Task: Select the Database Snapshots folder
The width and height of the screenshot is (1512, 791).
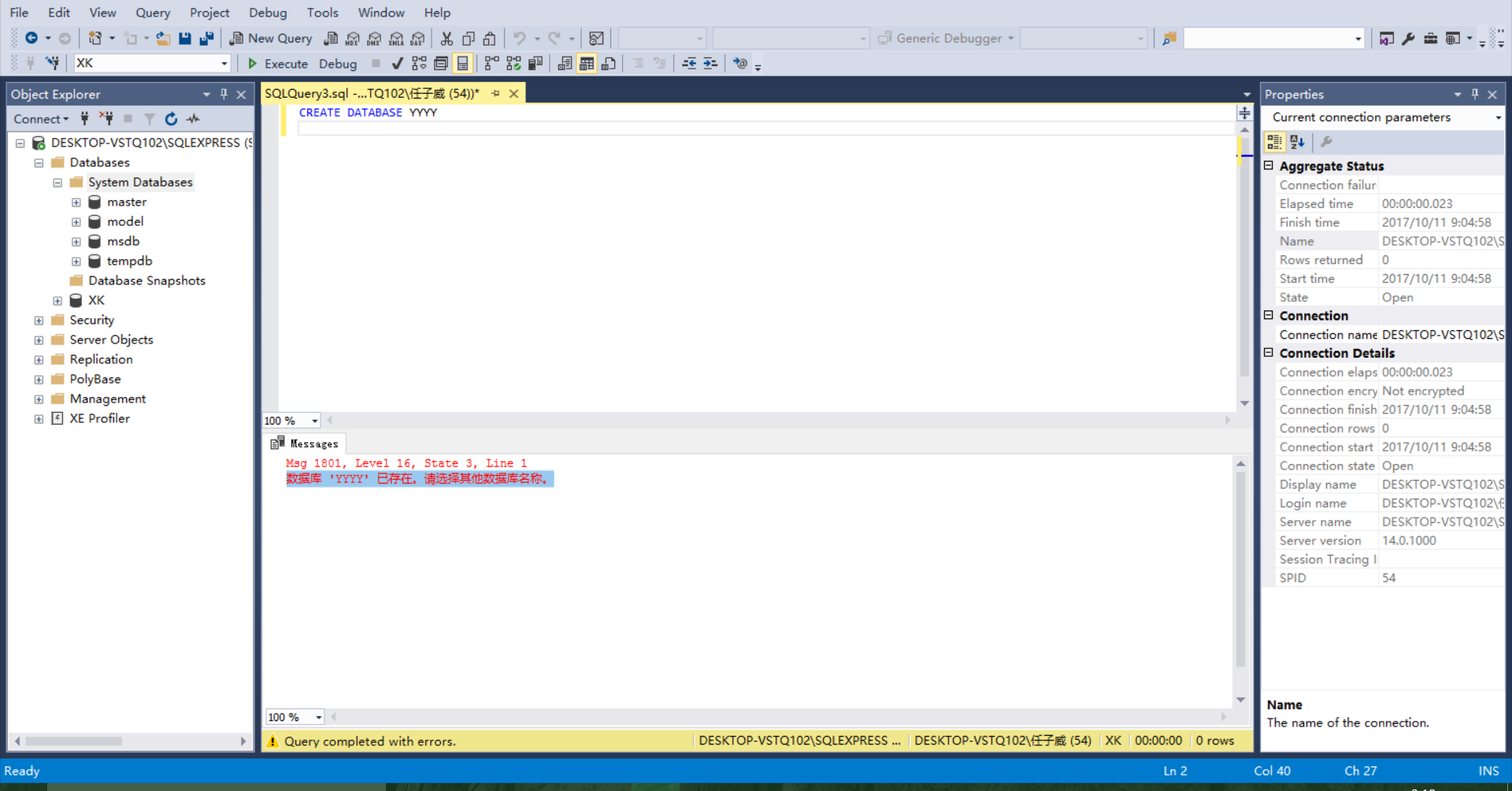Action: pyautogui.click(x=146, y=280)
